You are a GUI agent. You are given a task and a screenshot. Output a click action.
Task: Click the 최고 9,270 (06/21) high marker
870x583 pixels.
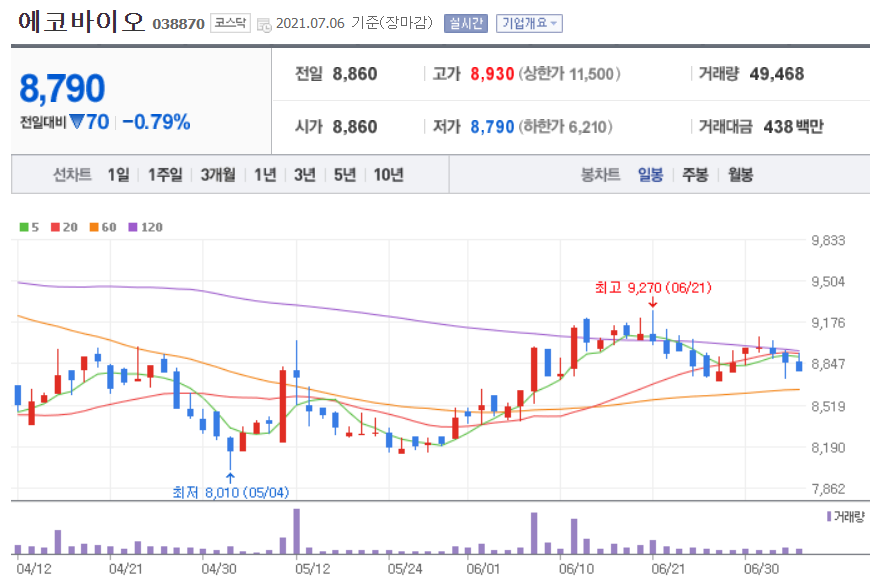652,287
